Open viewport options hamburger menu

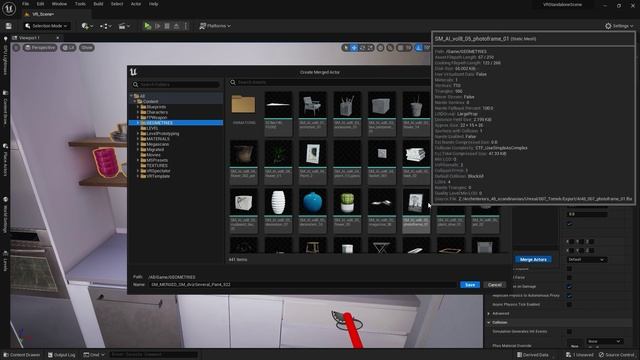pyautogui.click(x=16, y=48)
